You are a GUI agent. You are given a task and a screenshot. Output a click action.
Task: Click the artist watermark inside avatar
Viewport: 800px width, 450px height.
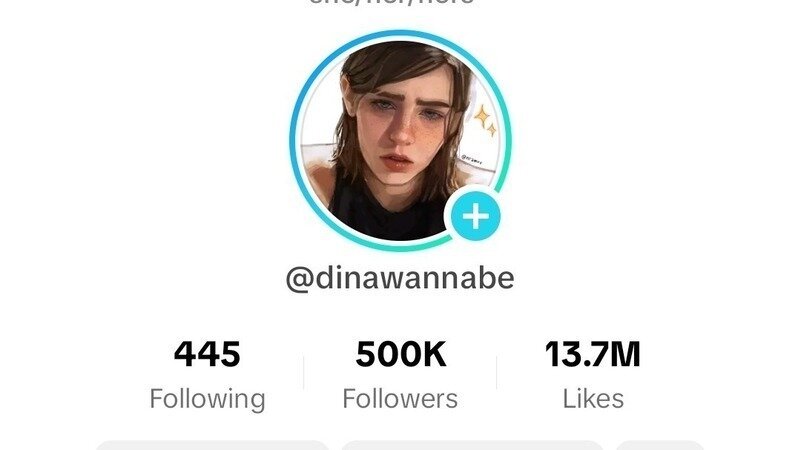coord(472,159)
